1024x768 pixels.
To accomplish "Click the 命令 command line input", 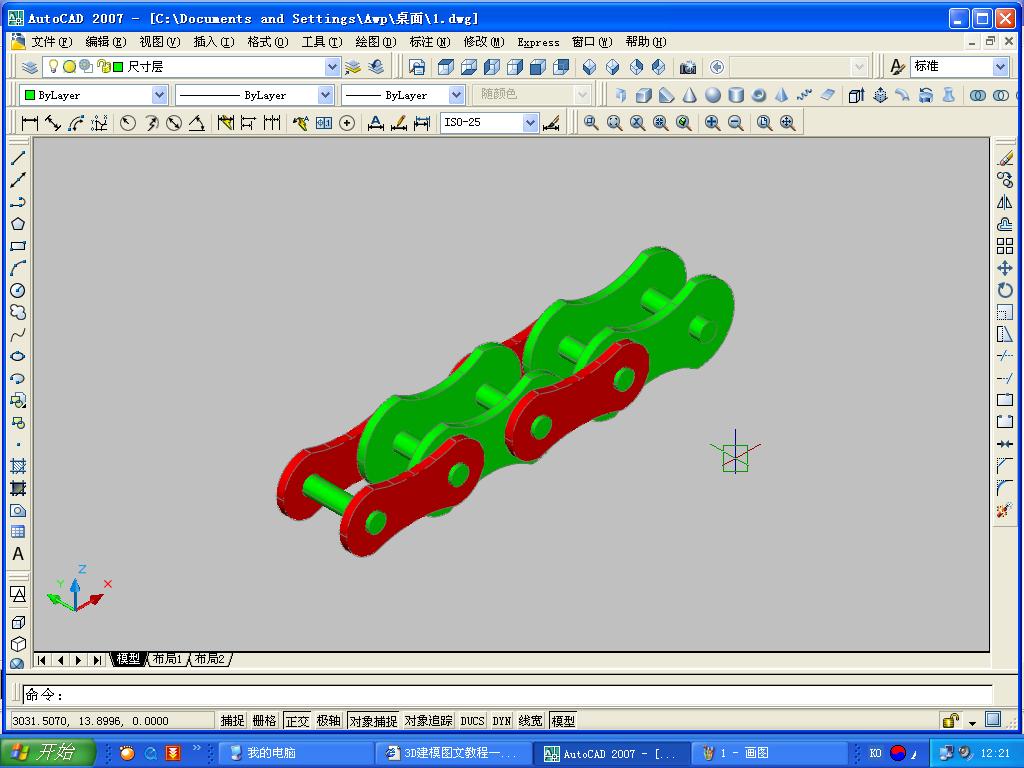I will pyautogui.click(x=507, y=694).
